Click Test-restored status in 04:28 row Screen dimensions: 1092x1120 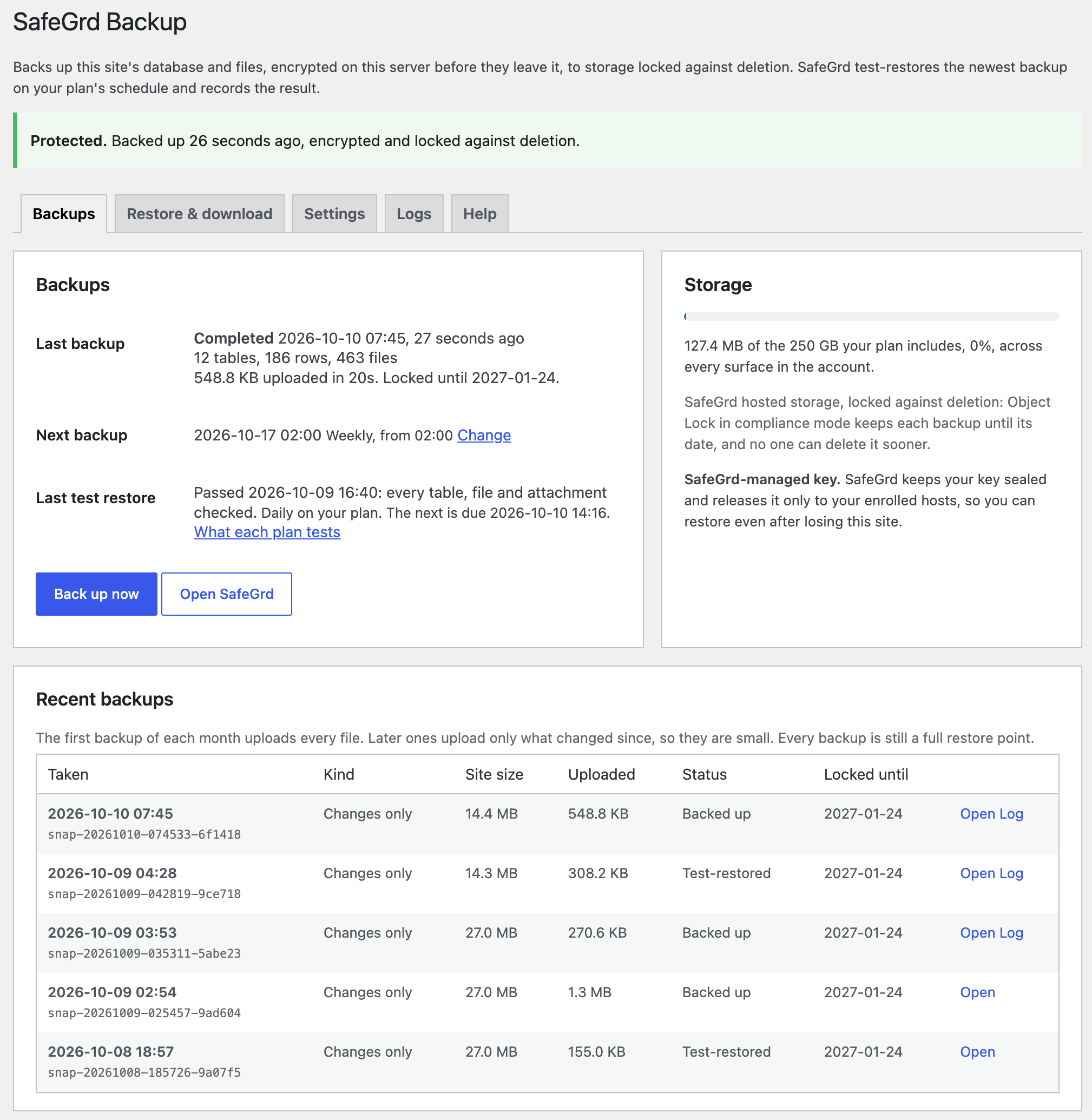tap(726, 873)
